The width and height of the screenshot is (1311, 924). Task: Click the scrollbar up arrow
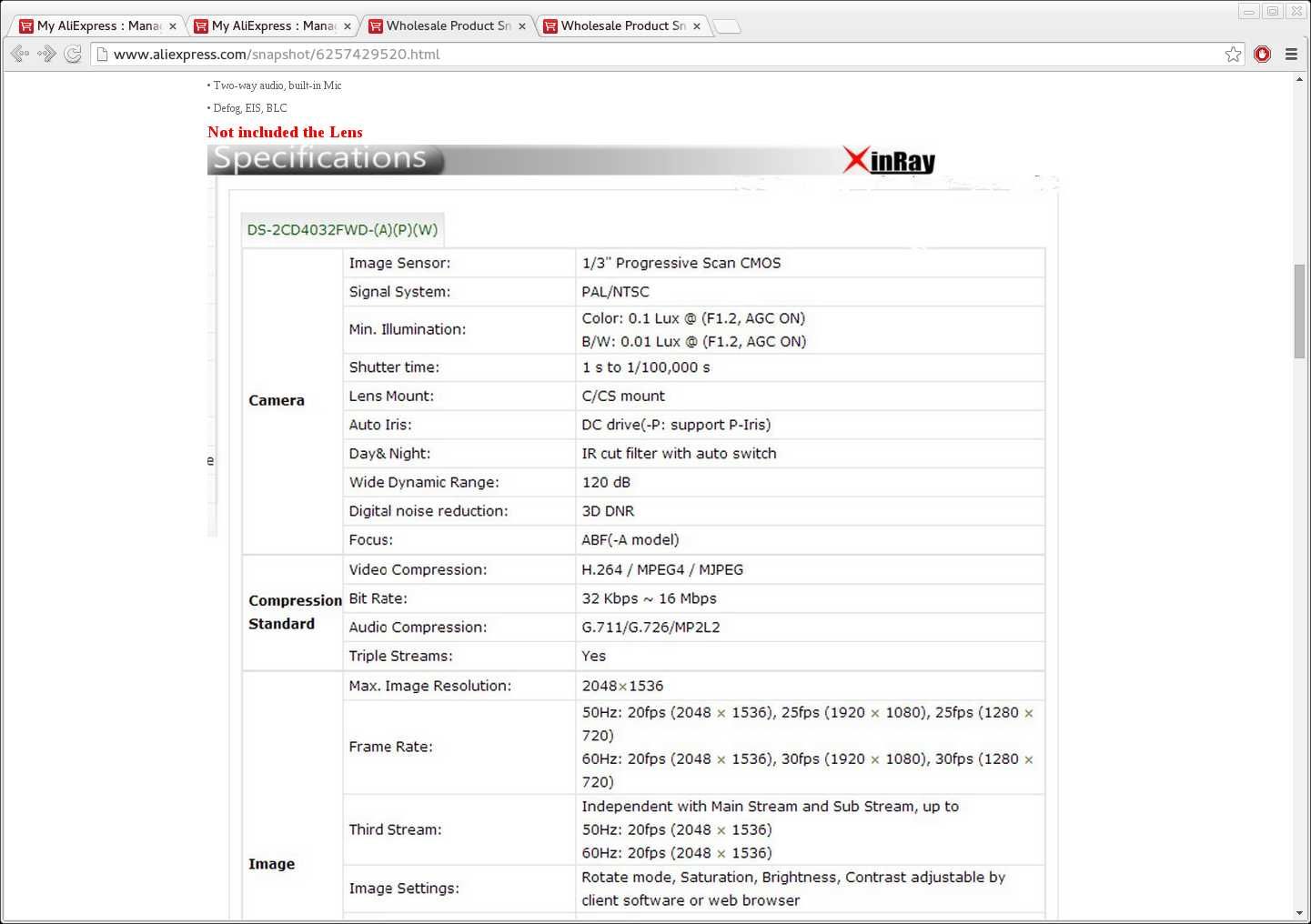coord(1299,80)
